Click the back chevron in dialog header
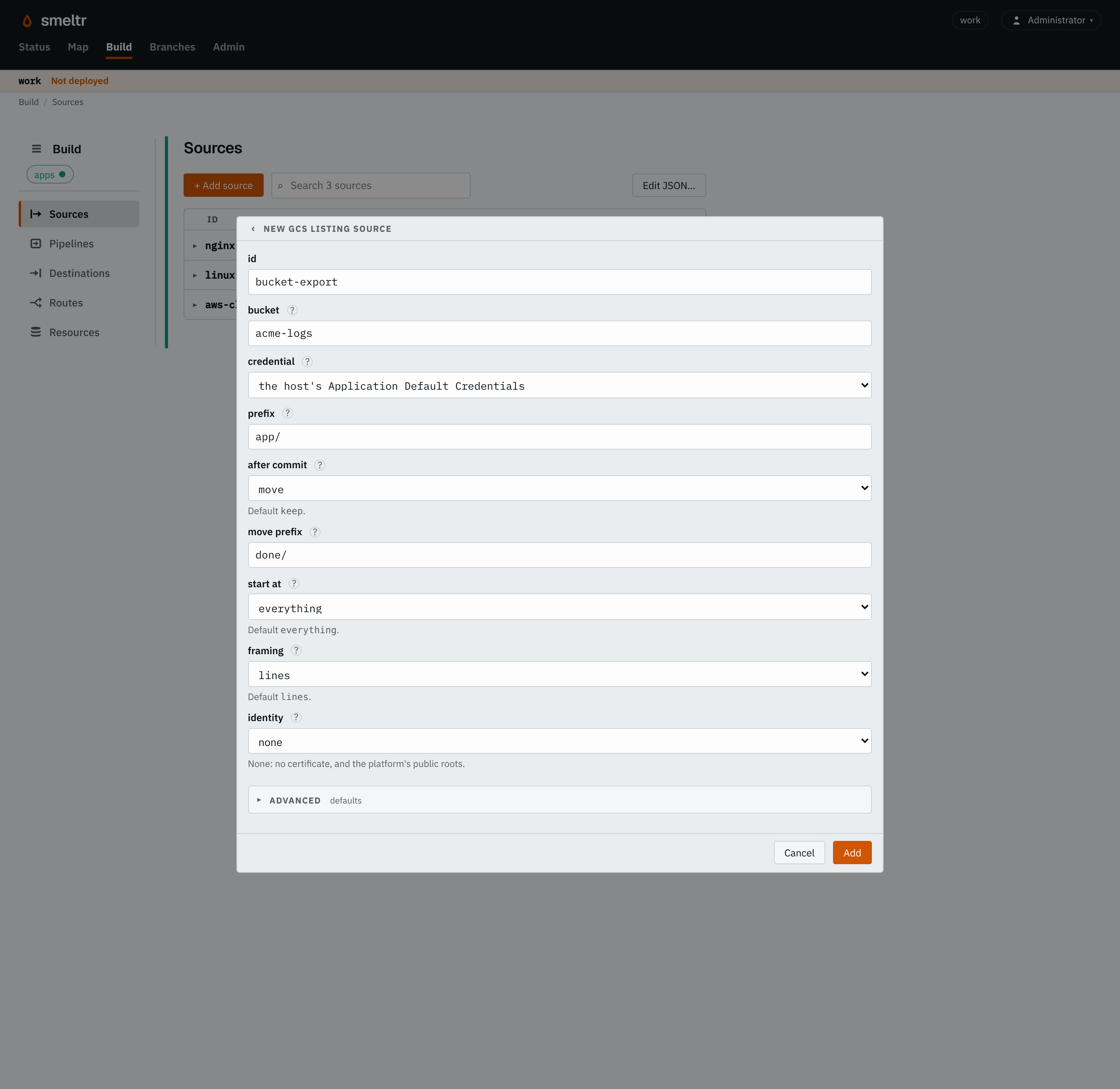1120x1089 pixels. [x=253, y=229]
